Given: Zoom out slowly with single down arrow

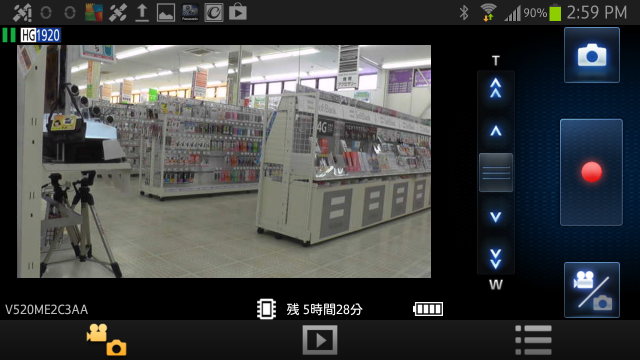Looking at the screenshot, I should (496, 216).
